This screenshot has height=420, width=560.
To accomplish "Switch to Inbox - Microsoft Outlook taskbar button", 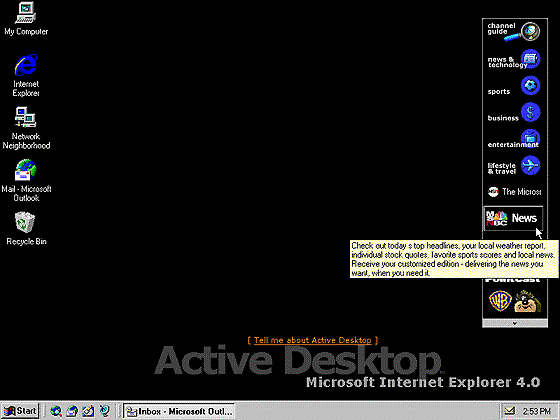I will pos(179,411).
